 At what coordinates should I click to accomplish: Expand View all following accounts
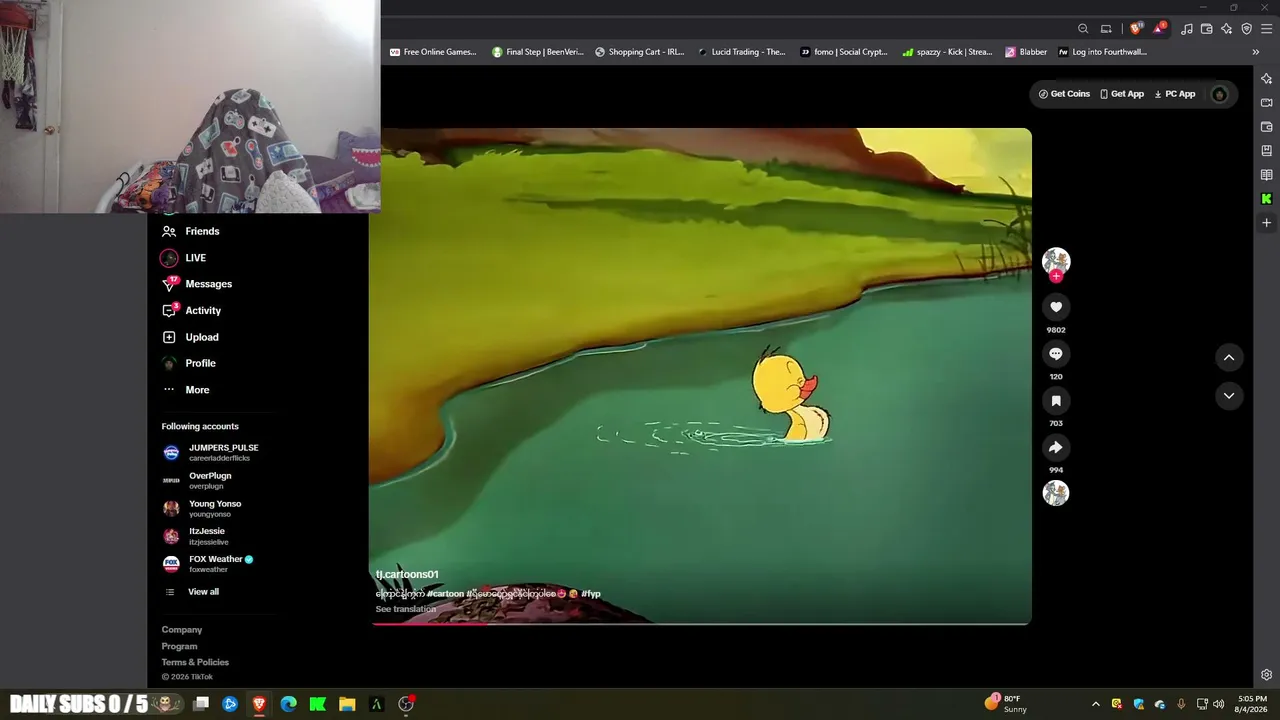(191, 592)
